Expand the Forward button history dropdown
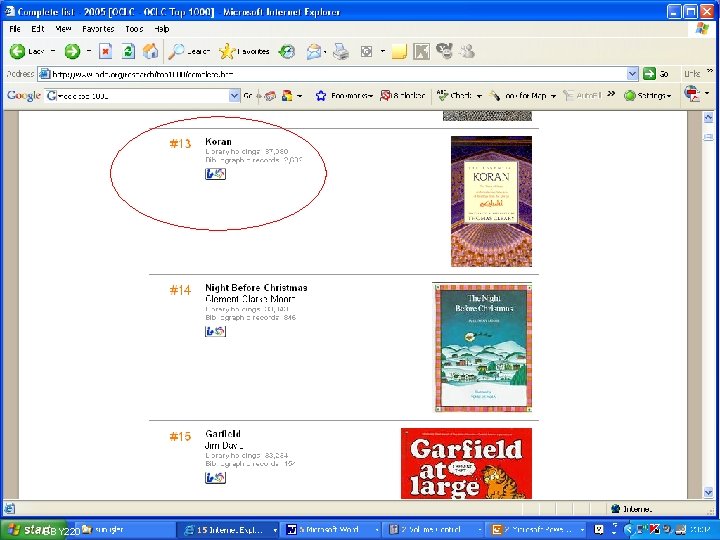 click(x=89, y=51)
